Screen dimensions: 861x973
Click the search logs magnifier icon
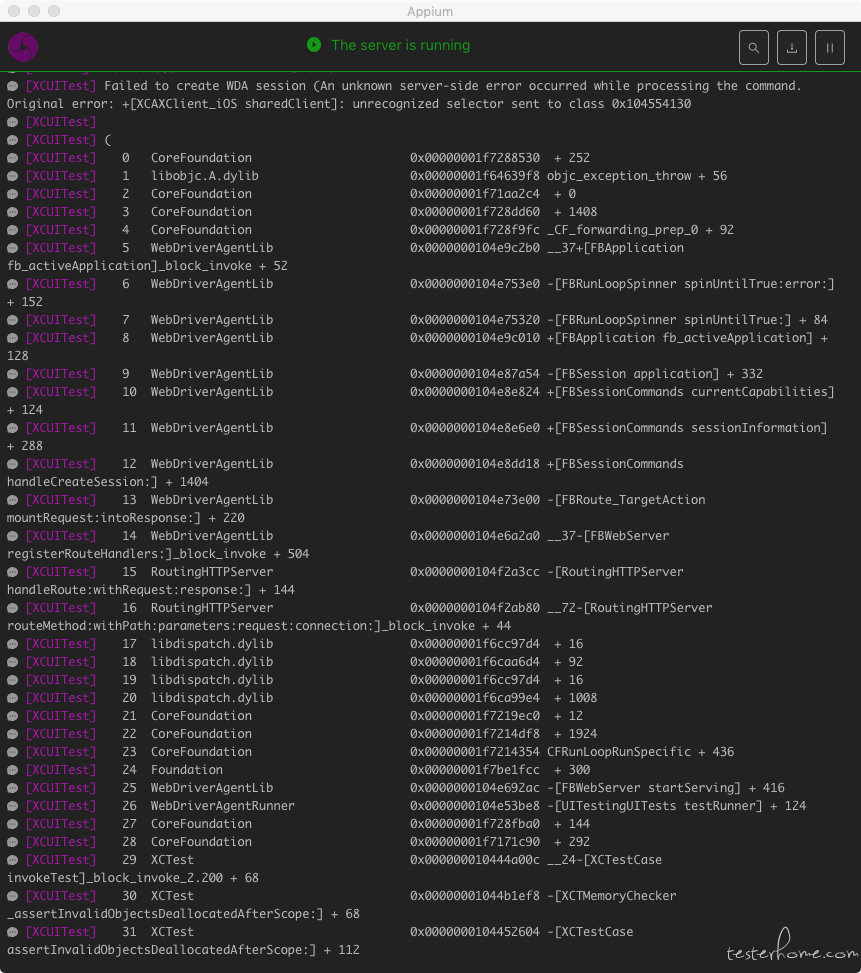pos(754,48)
